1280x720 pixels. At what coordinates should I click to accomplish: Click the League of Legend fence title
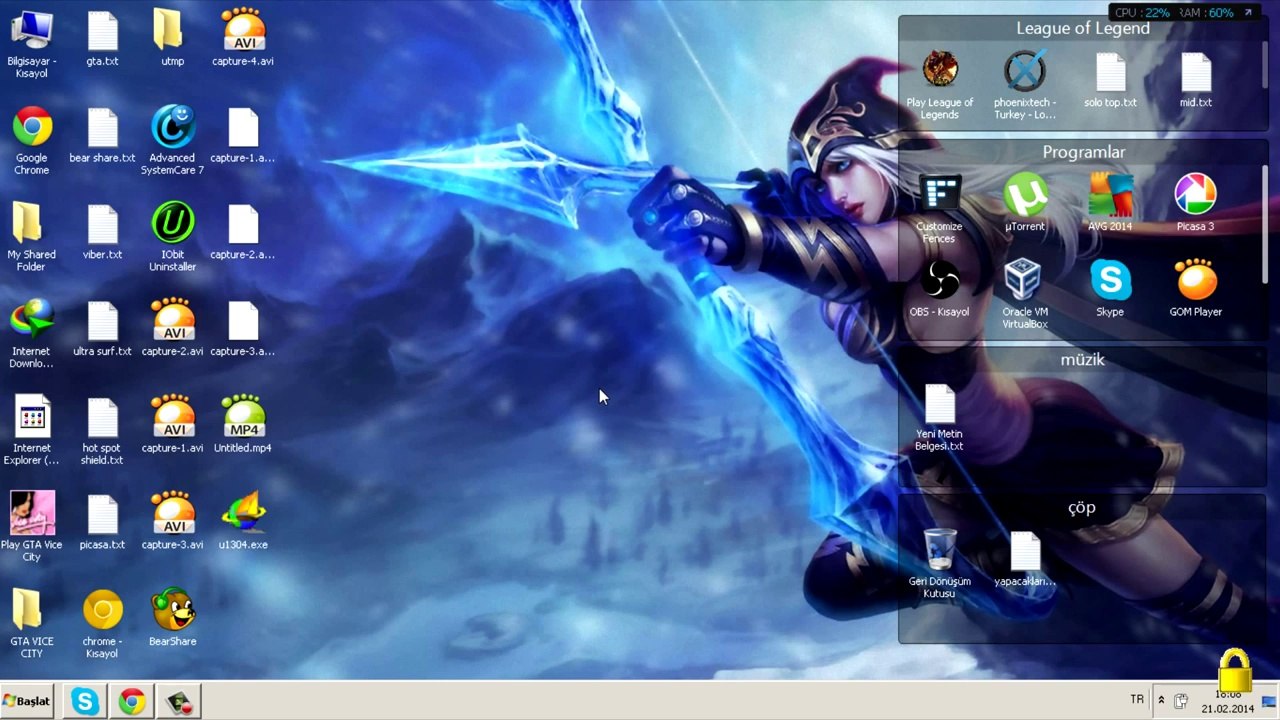pyautogui.click(x=1083, y=28)
